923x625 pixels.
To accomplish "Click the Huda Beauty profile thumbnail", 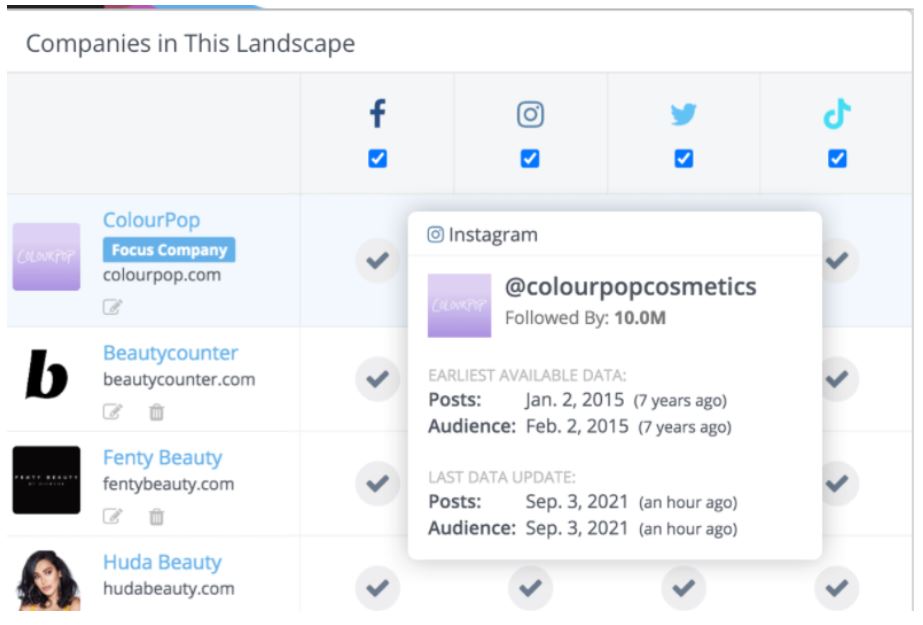I will coord(47,580).
